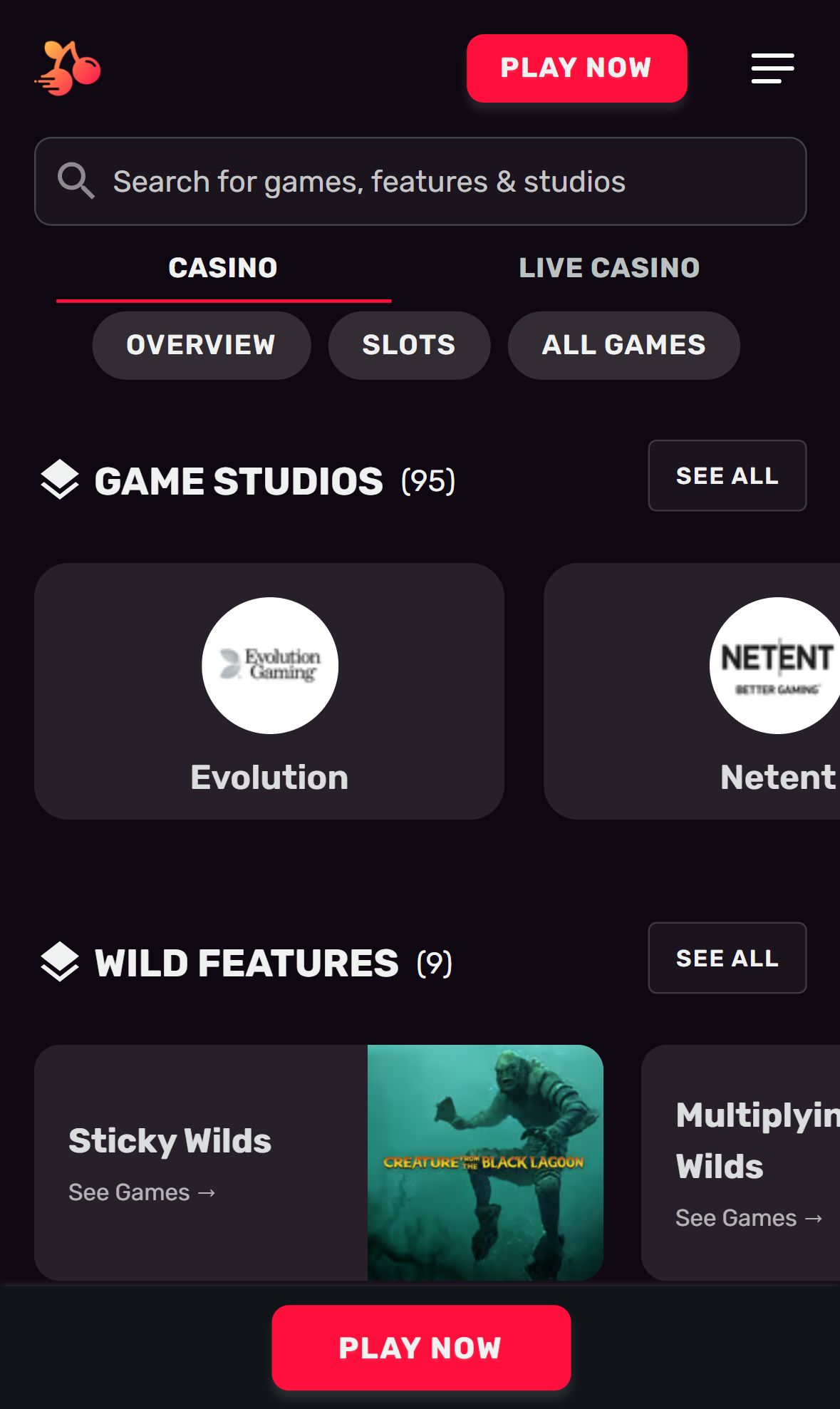Click the Wild Features heading
The image size is (840, 1409).
(247, 964)
